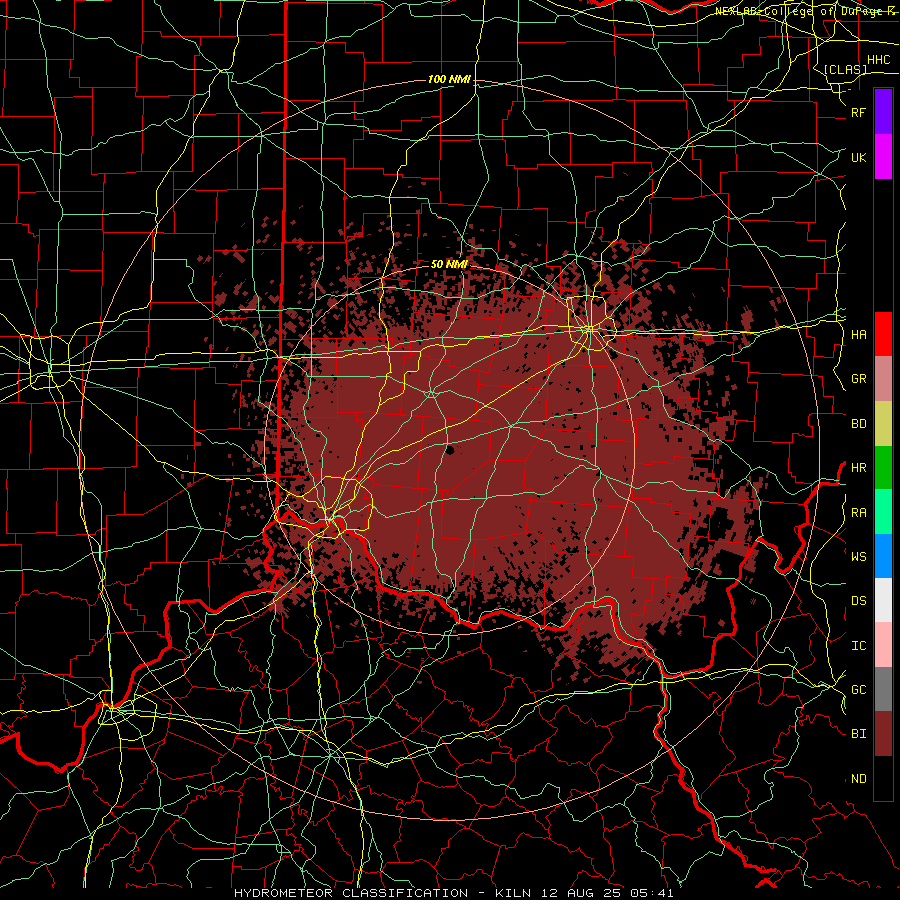Click the IC legend label
The height and width of the screenshot is (900, 900).
[x=858, y=646]
